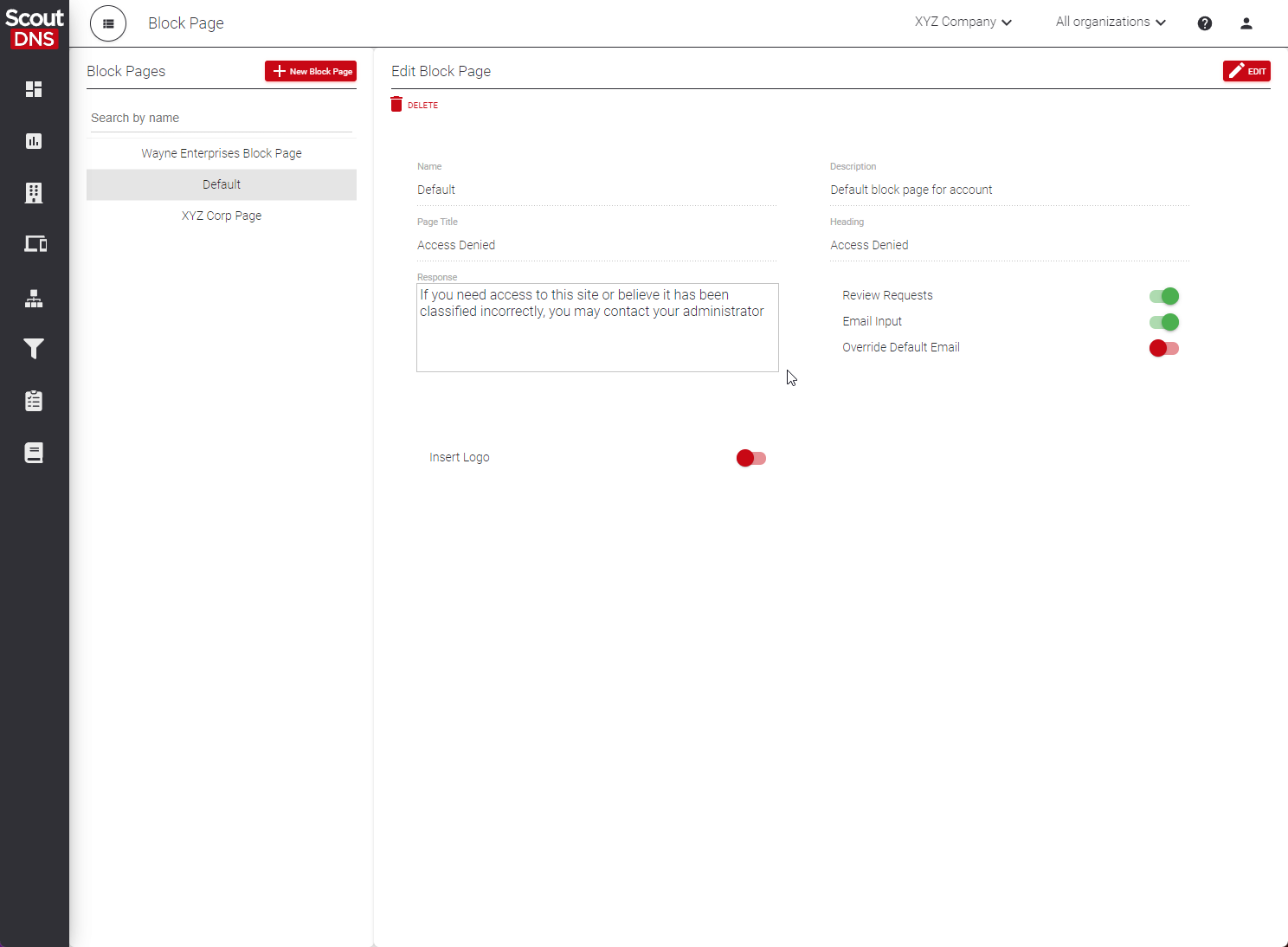Open the network hierarchy sidebar icon

coord(34,299)
